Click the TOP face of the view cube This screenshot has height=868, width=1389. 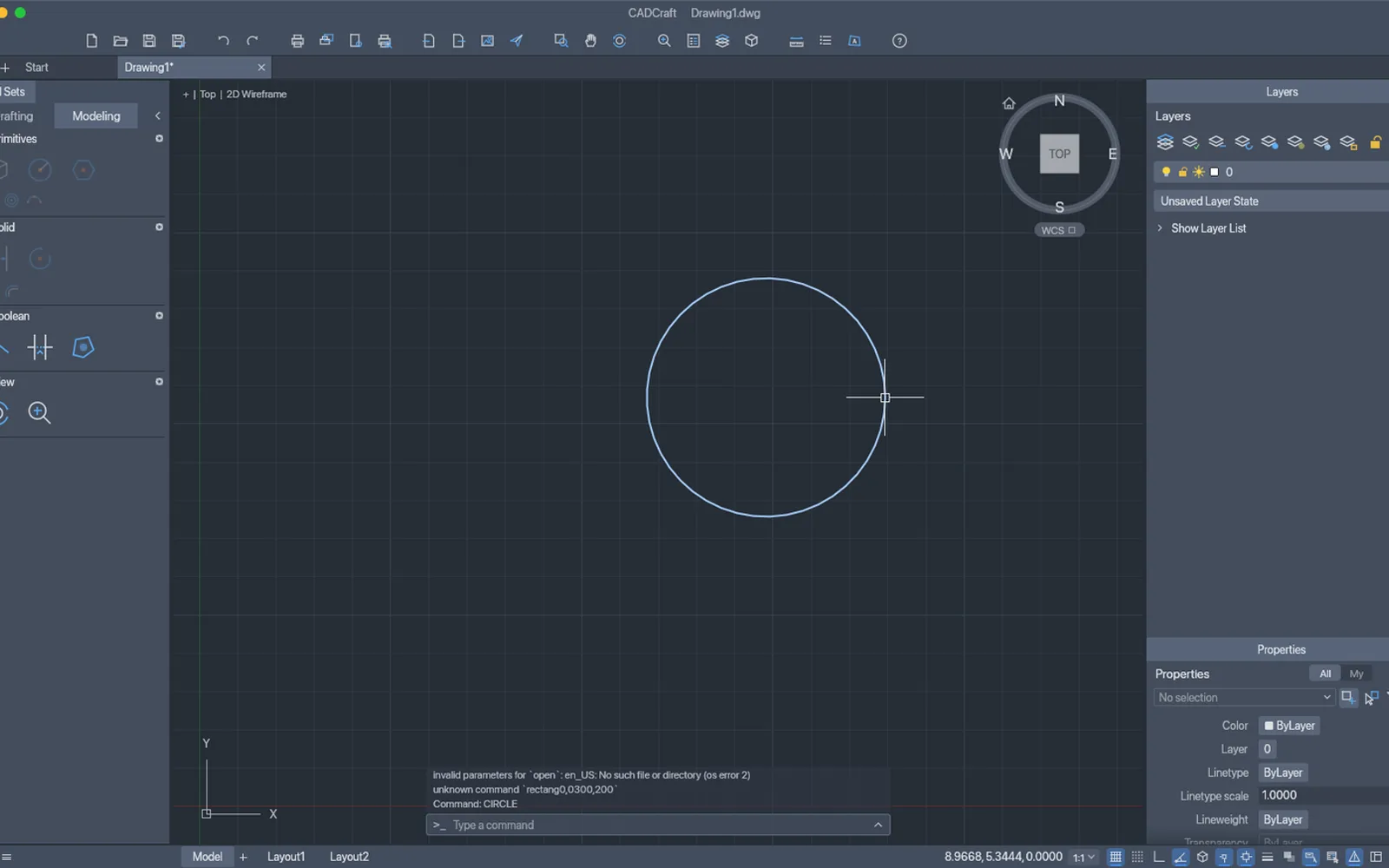(1059, 154)
